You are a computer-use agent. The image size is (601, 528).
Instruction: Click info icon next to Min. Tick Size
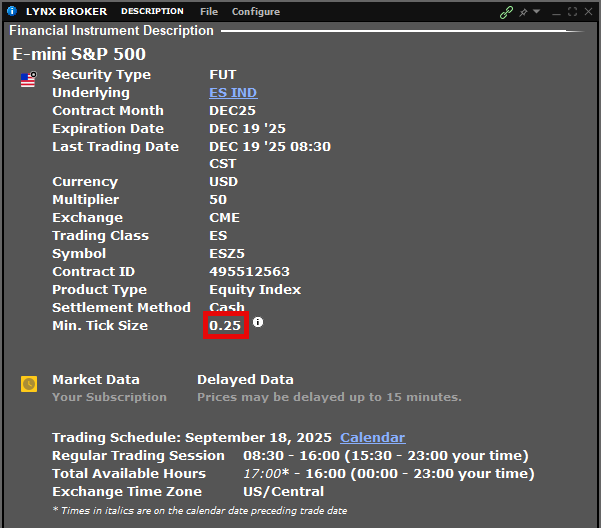258,323
